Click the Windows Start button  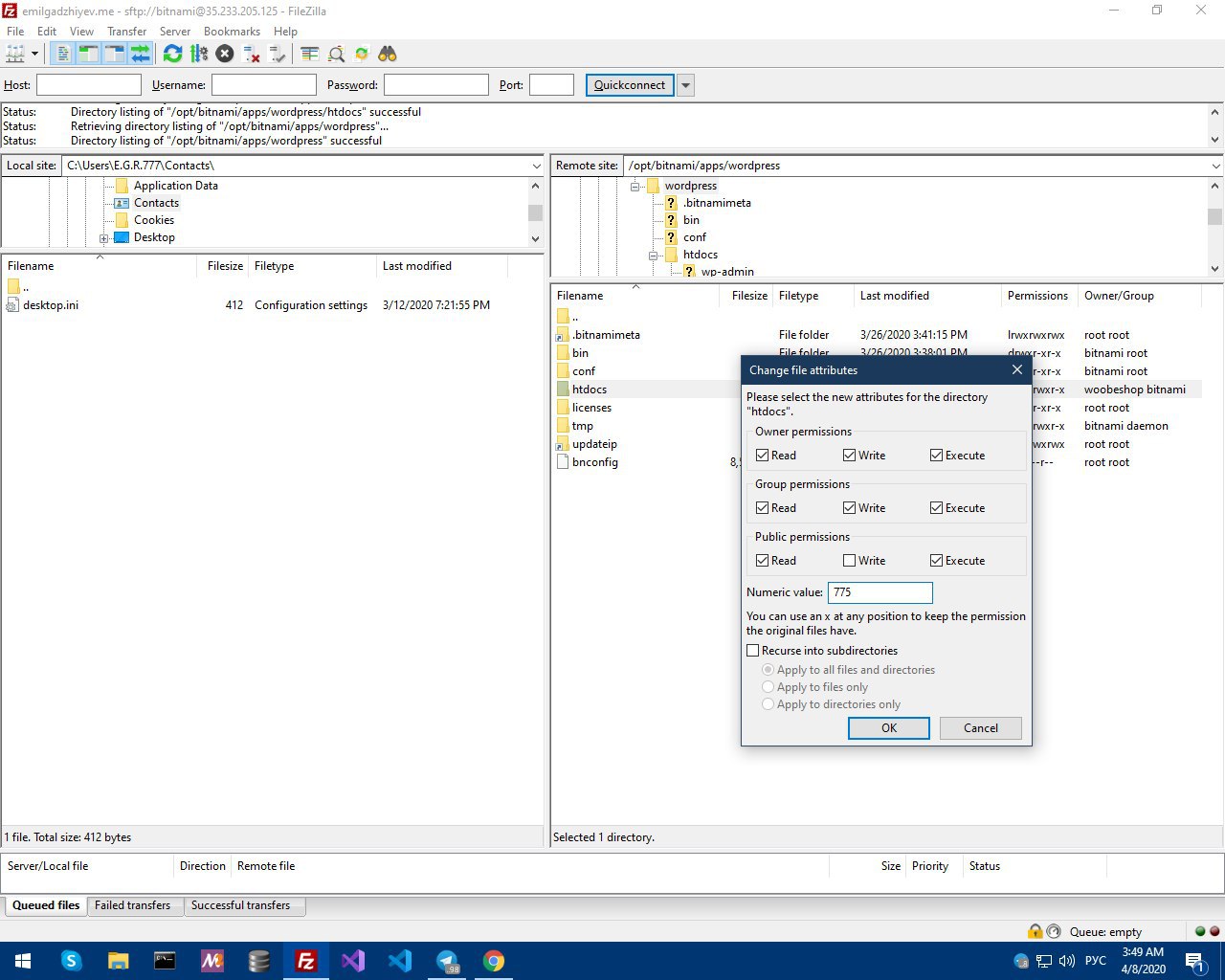[23, 961]
